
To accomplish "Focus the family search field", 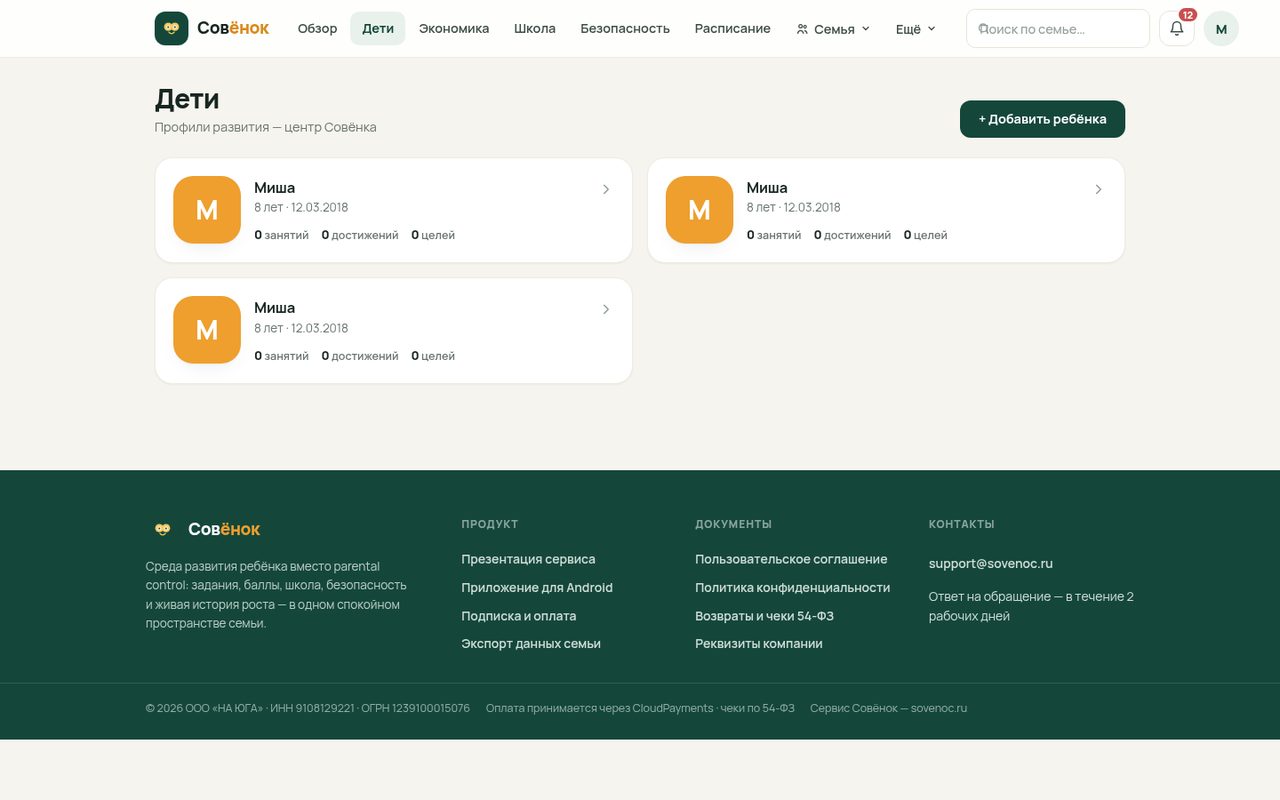I will click(1058, 29).
